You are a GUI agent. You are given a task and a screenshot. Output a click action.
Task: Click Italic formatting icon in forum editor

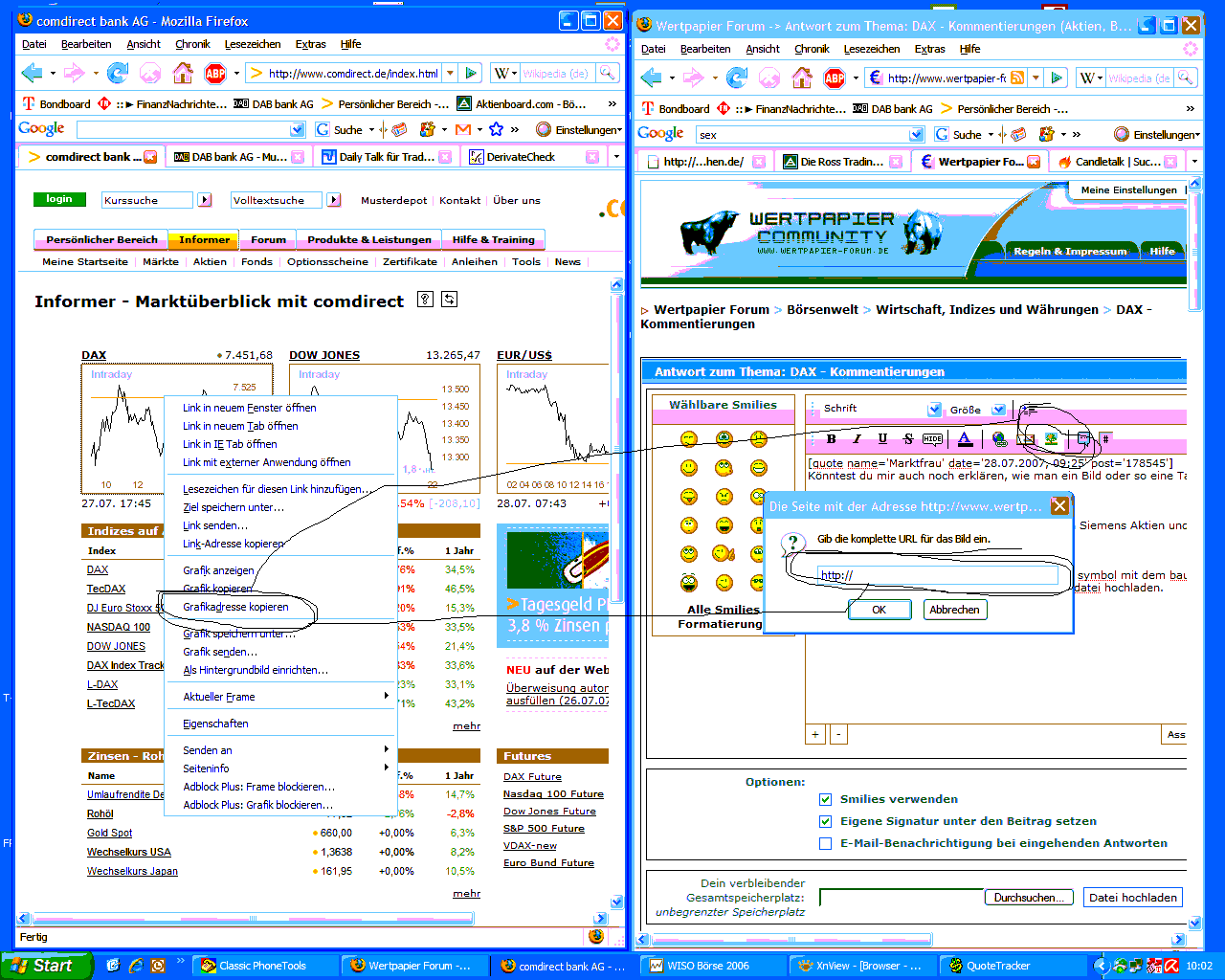click(x=857, y=439)
